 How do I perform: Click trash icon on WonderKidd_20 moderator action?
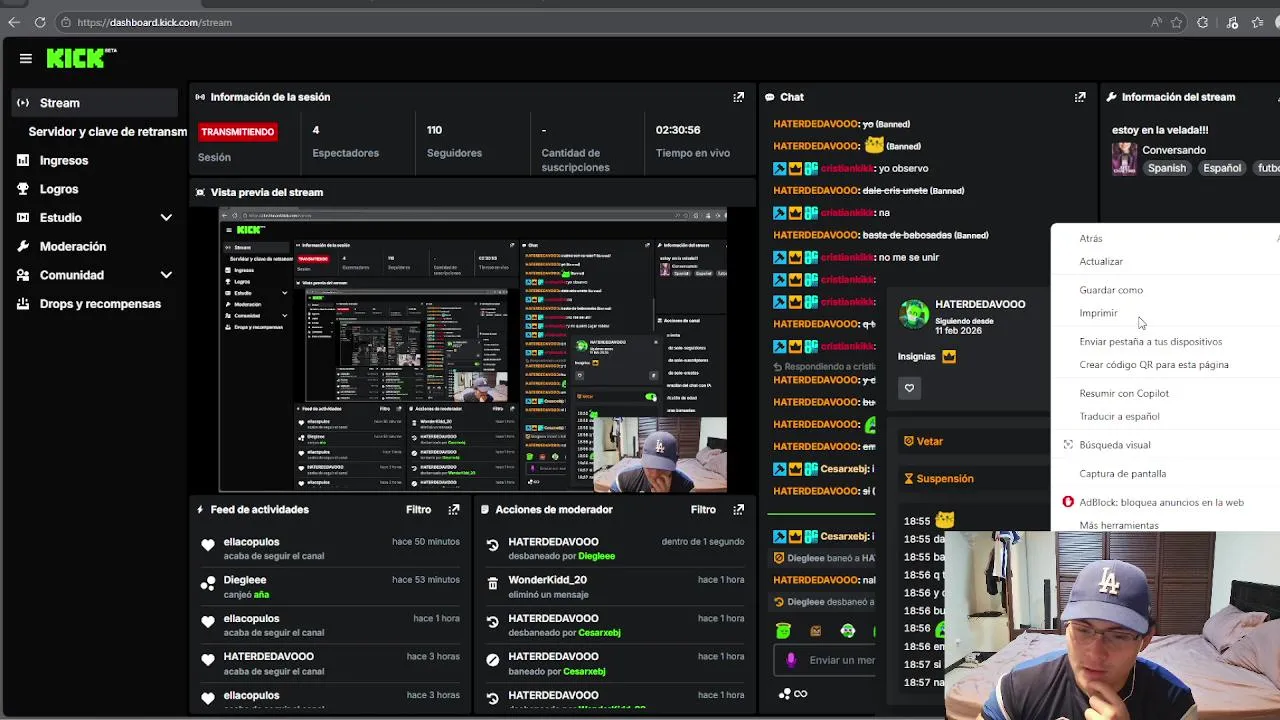pos(492,584)
